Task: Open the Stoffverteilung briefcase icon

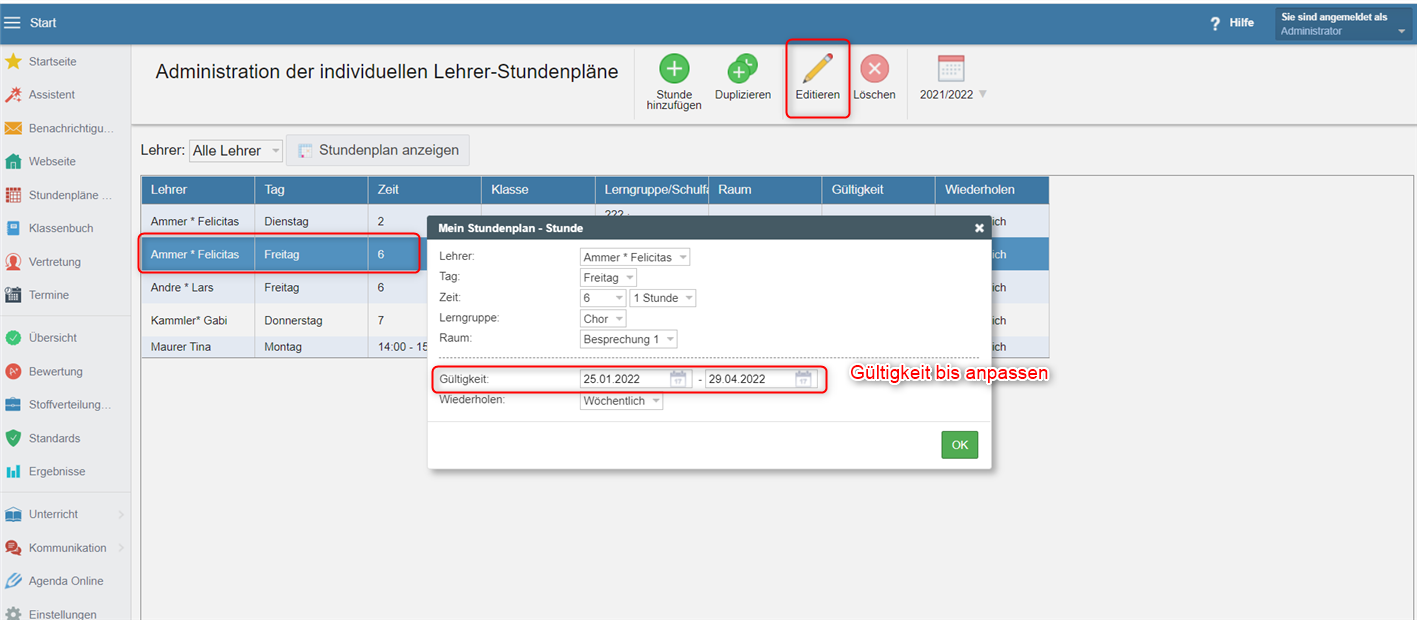Action: coord(13,404)
